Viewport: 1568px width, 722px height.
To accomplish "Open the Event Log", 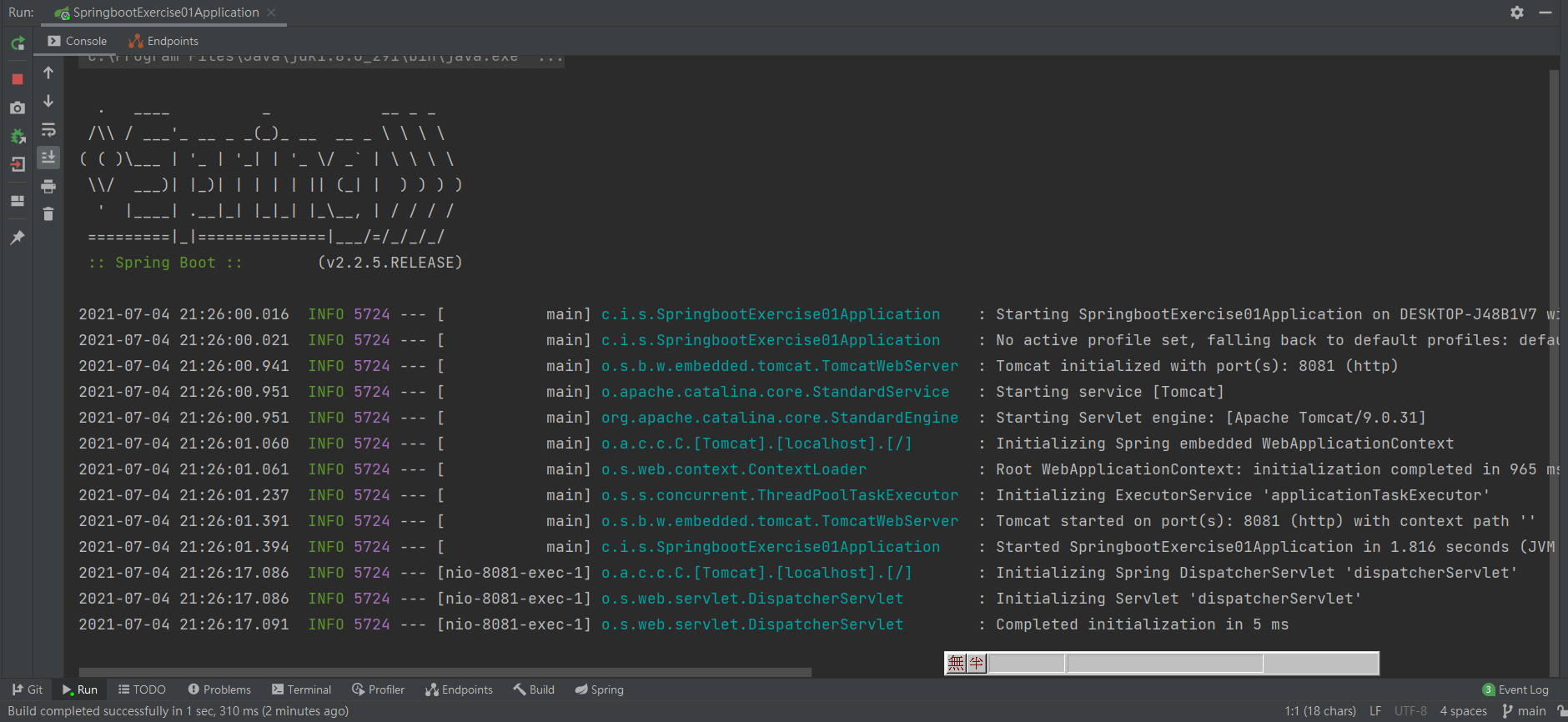I will (x=1515, y=689).
